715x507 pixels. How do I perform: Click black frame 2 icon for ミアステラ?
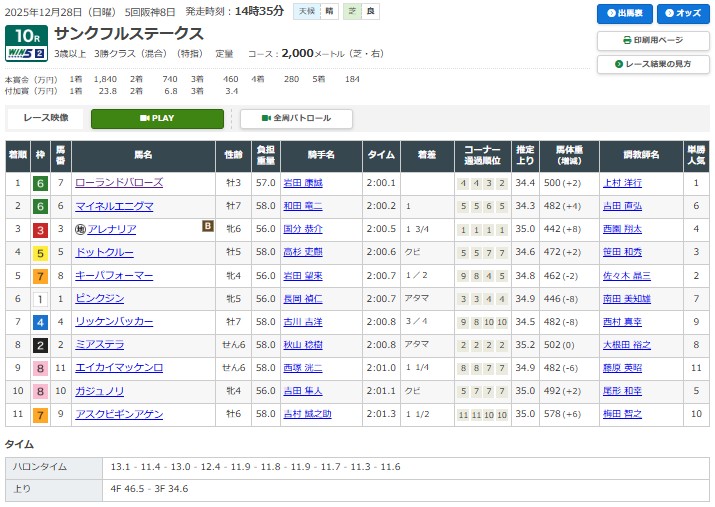40,345
